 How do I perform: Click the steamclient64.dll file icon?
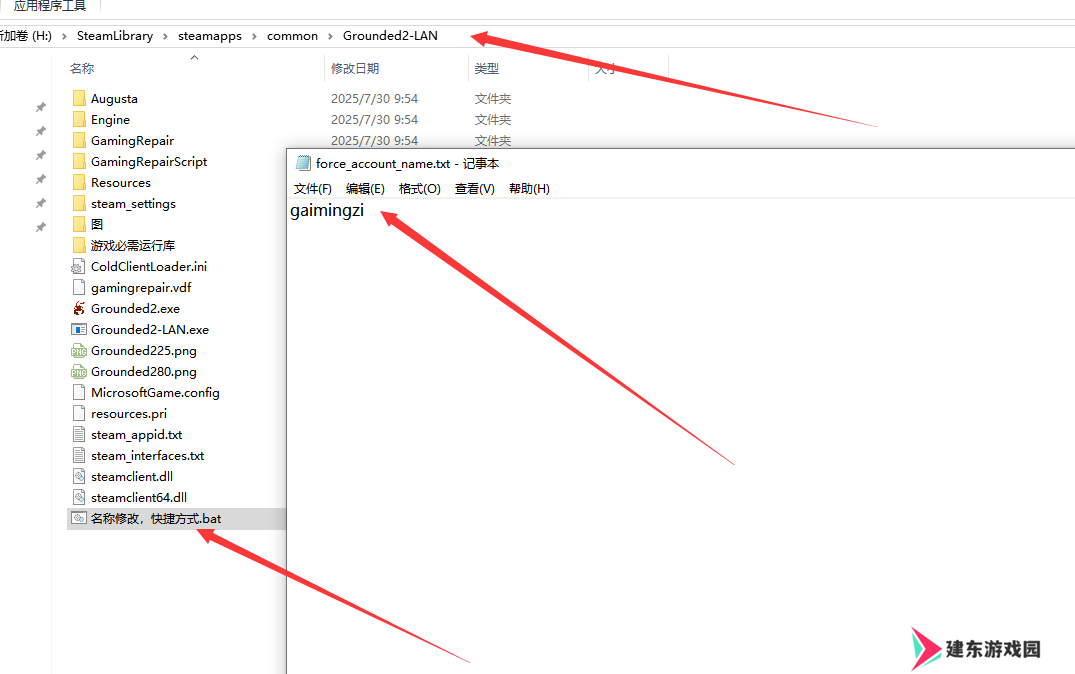click(79, 497)
